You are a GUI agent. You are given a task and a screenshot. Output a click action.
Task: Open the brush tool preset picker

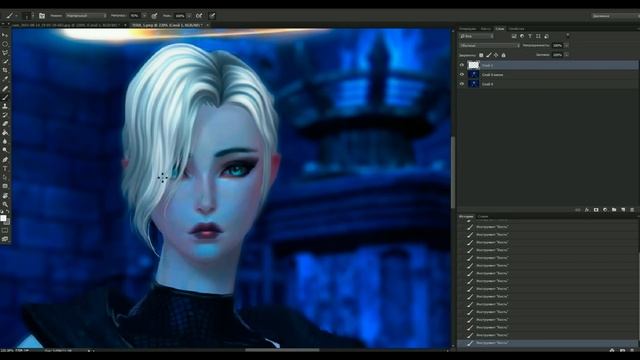11,16
